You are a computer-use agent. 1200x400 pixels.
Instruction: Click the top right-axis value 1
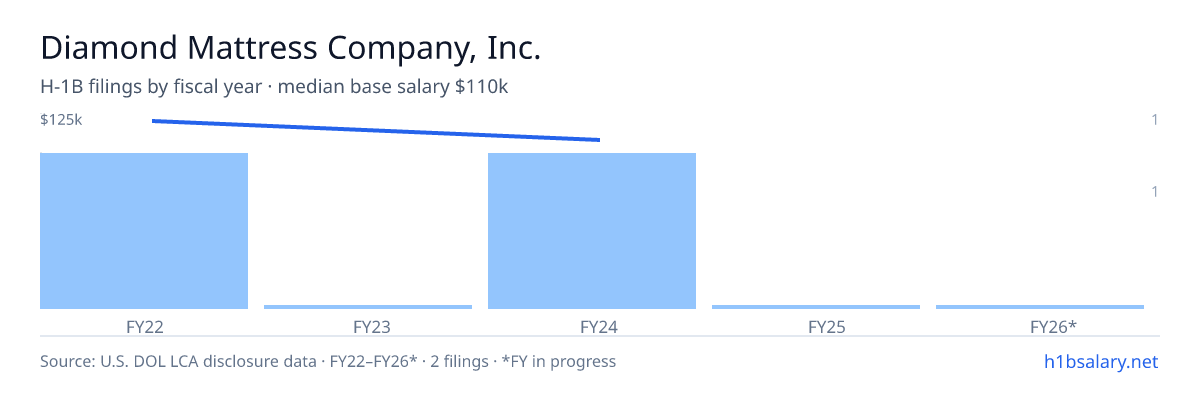pyautogui.click(x=1155, y=120)
